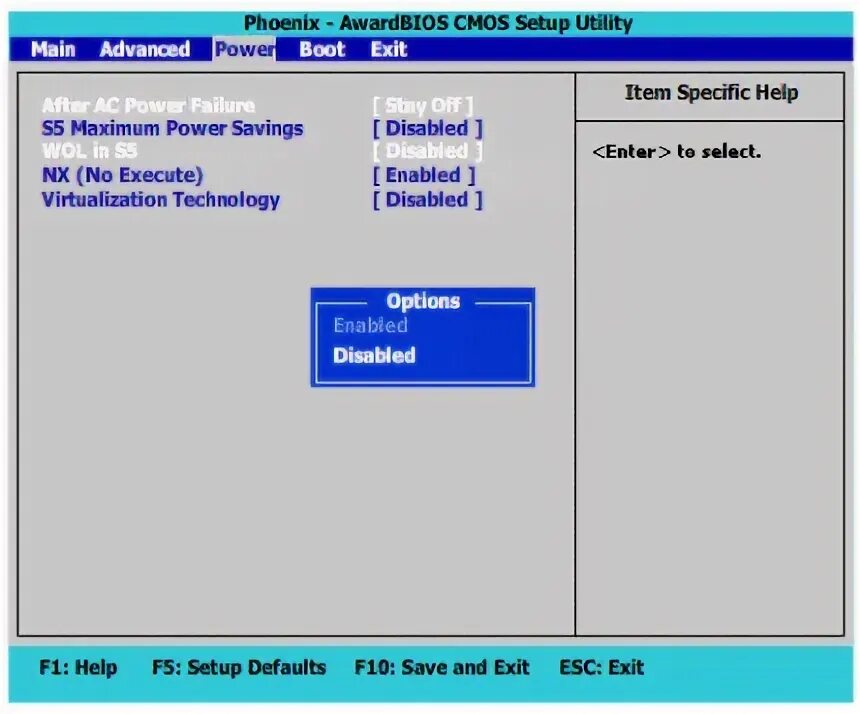Click the Stay Off value
The height and width of the screenshot is (714, 860).
pyautogui.click(x=423, y=105)
